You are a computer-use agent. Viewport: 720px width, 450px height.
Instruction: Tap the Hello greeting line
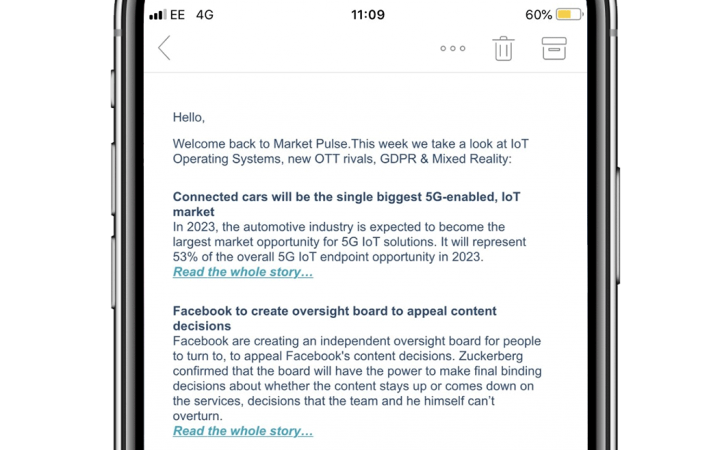click(188, 117)
